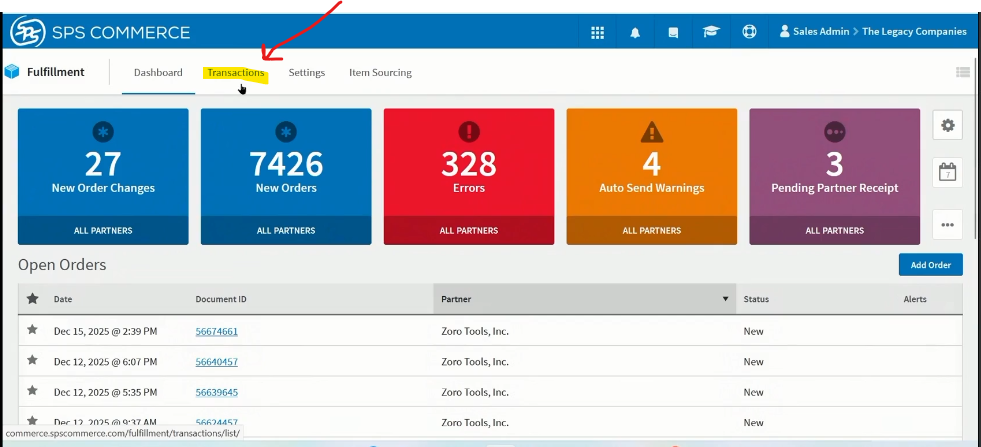The width and height of the screenshot is (981, 447).
Task: Open document 56639645 link
Action: 216,393
